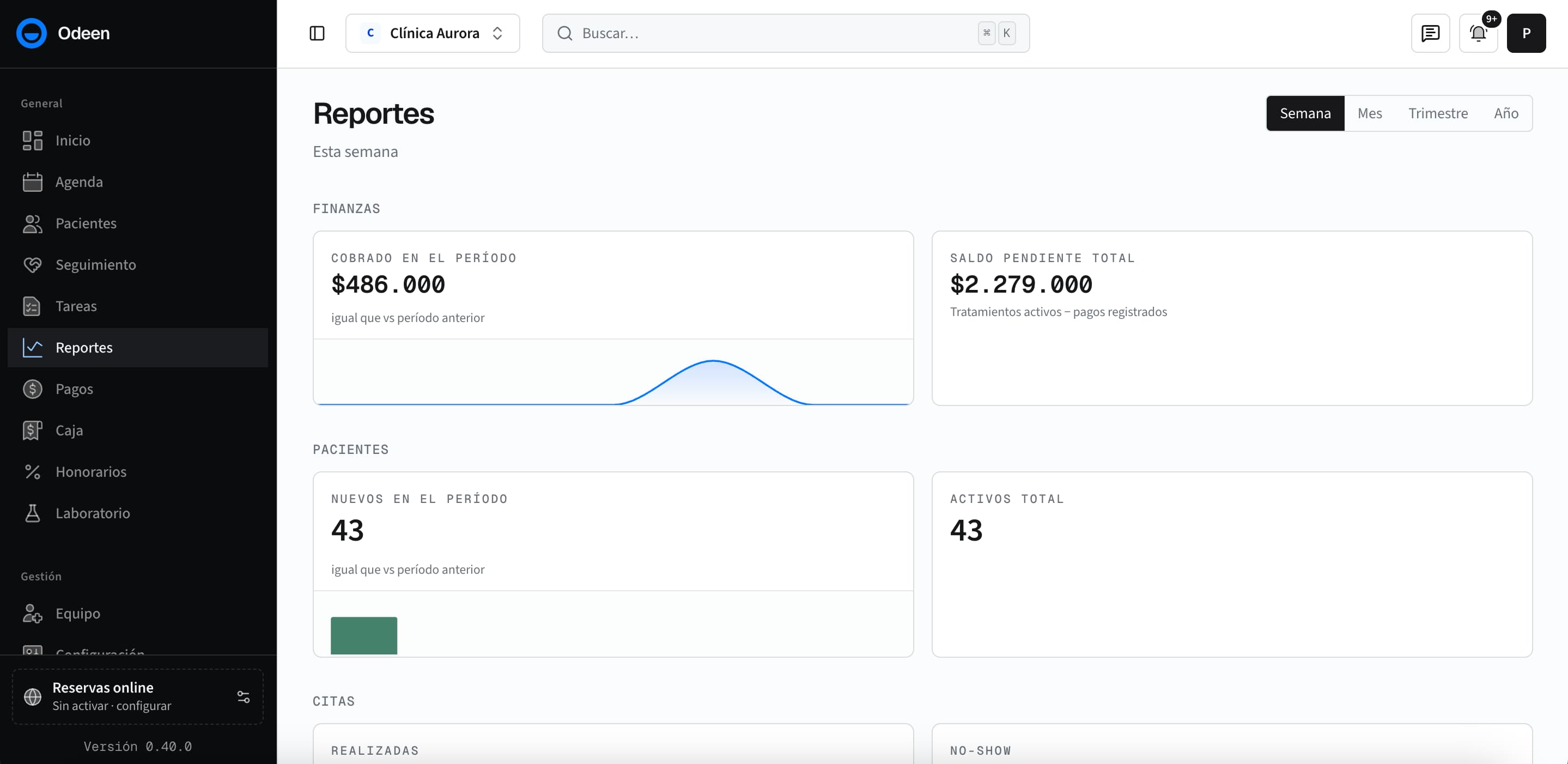This screenshot has height=764, width=1568.
Task: Go to Inicio in the sidebar
Action: (137, 140)
